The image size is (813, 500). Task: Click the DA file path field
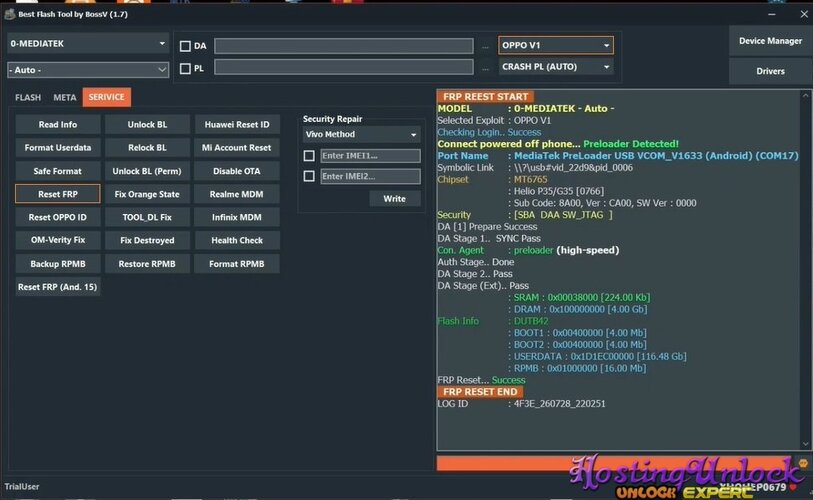(x=344, y=46)
